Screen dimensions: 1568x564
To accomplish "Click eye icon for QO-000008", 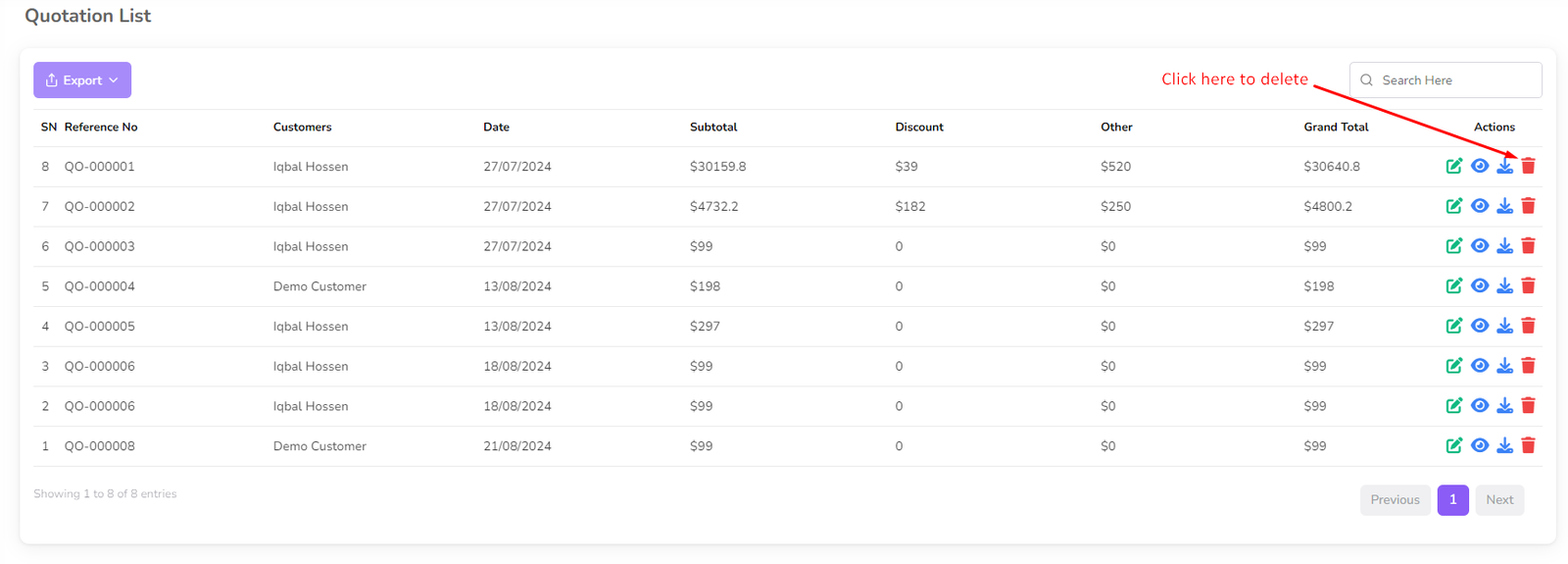I will 1480,445.
